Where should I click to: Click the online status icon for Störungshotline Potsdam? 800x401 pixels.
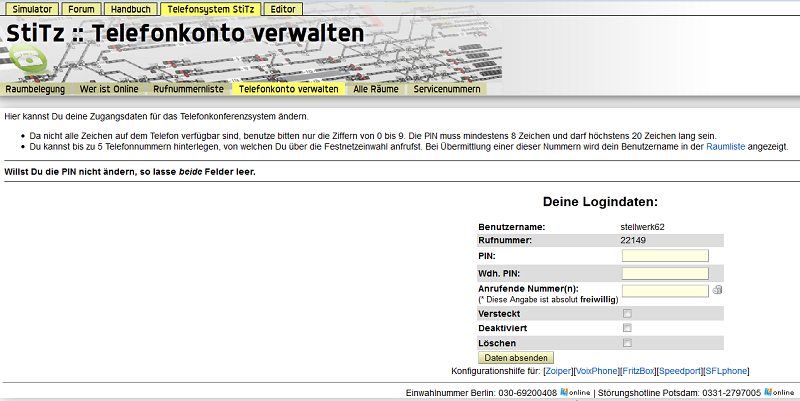tap(781, 391)
